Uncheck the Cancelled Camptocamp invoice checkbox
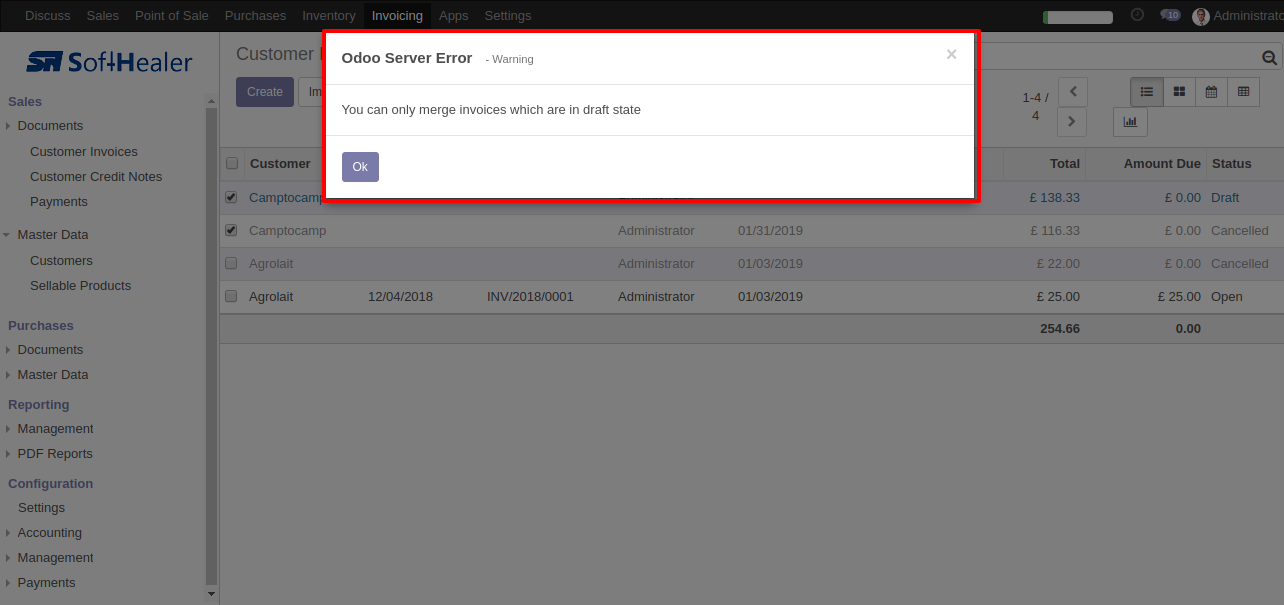Viewport: 1284px width, 605px height. click(x=232, y=230)
